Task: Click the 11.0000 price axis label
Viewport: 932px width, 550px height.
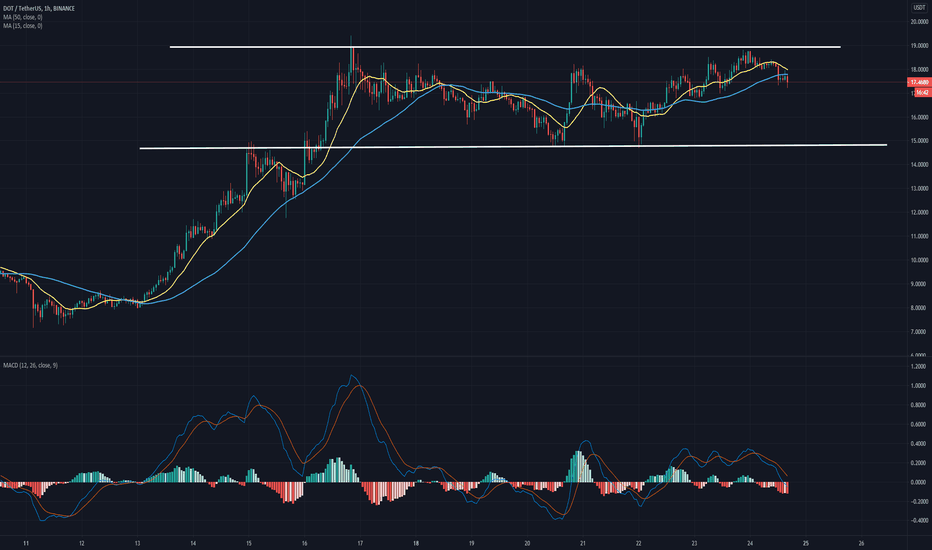Action: (x=919, y=236)
